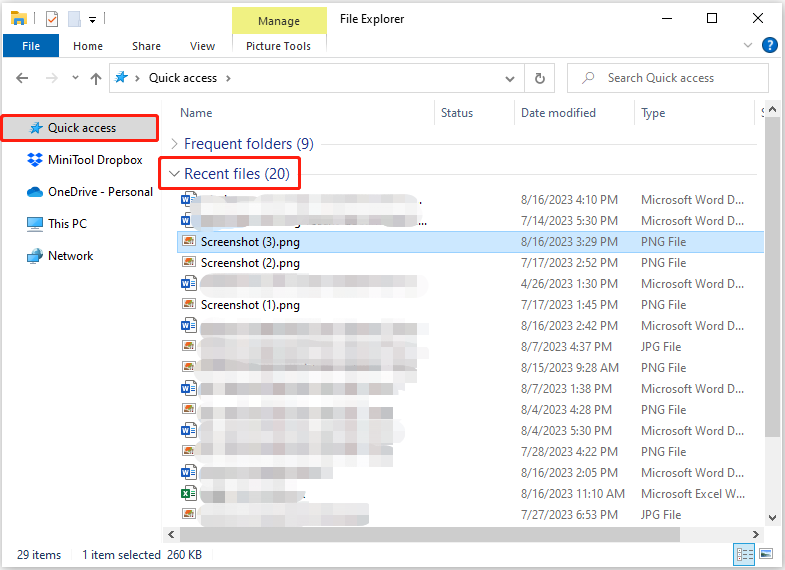This screenshot has width=785, height=570.
Task: Click image icon of 8/15/2023 9:28 AM PNG
Action: 189,367
